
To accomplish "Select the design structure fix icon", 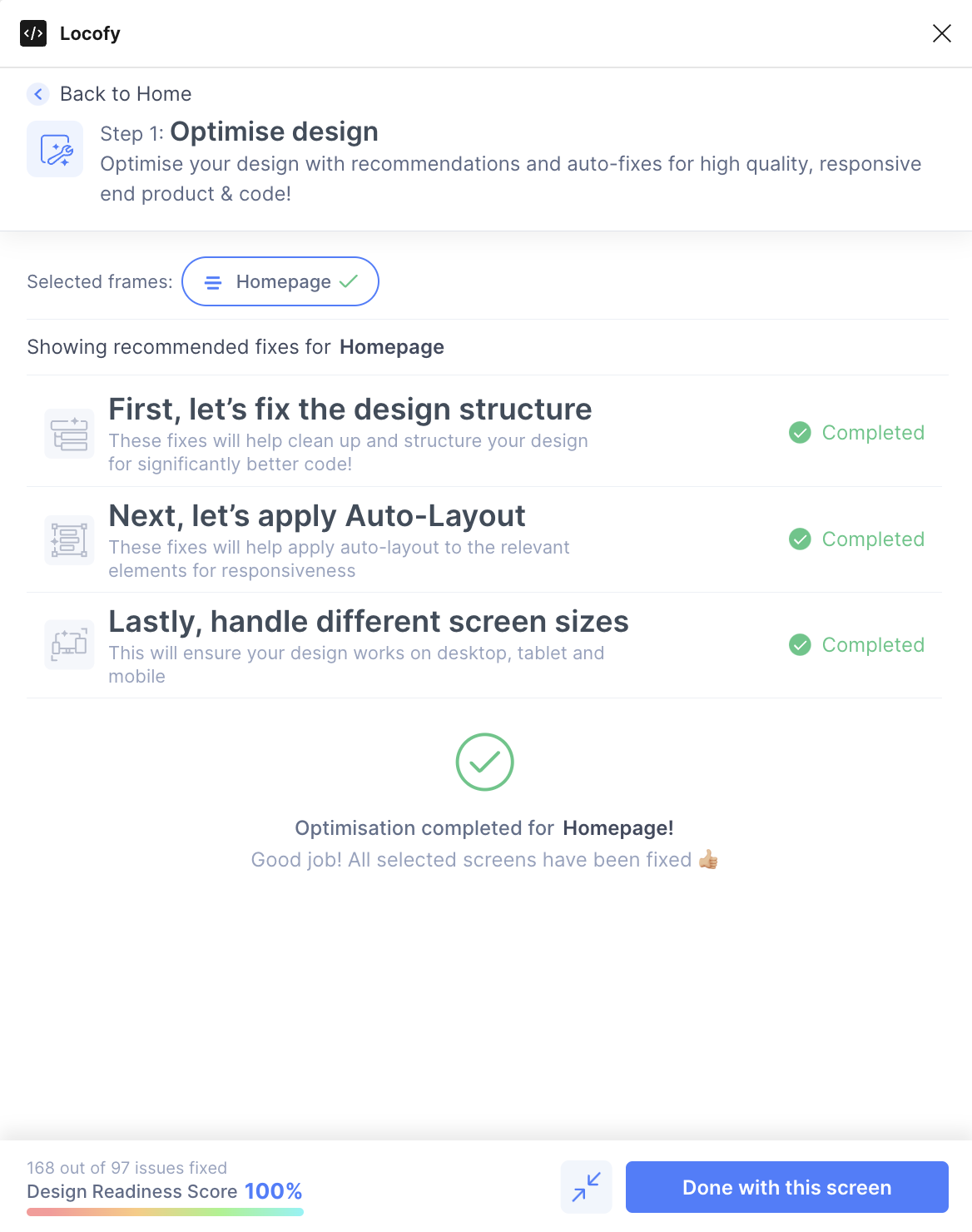I will [69, 433].
